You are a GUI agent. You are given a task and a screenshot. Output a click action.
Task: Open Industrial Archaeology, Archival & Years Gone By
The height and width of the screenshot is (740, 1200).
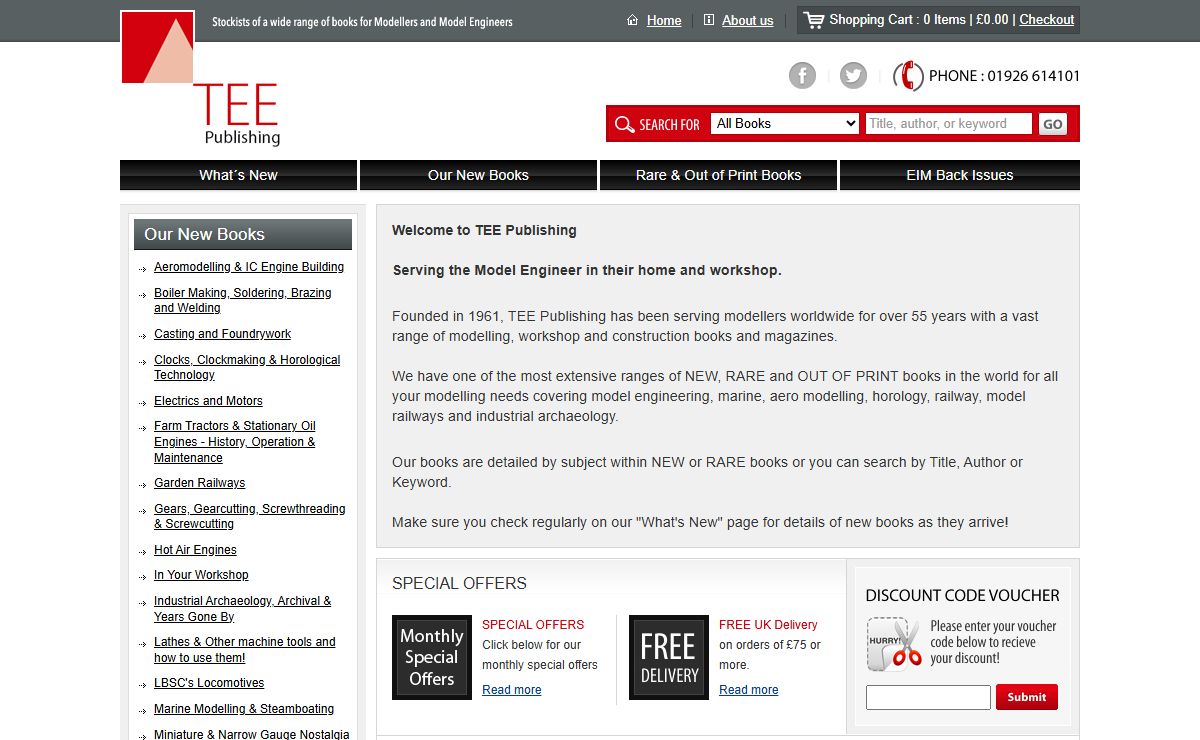pyautogui.click(x=242, y=609)
